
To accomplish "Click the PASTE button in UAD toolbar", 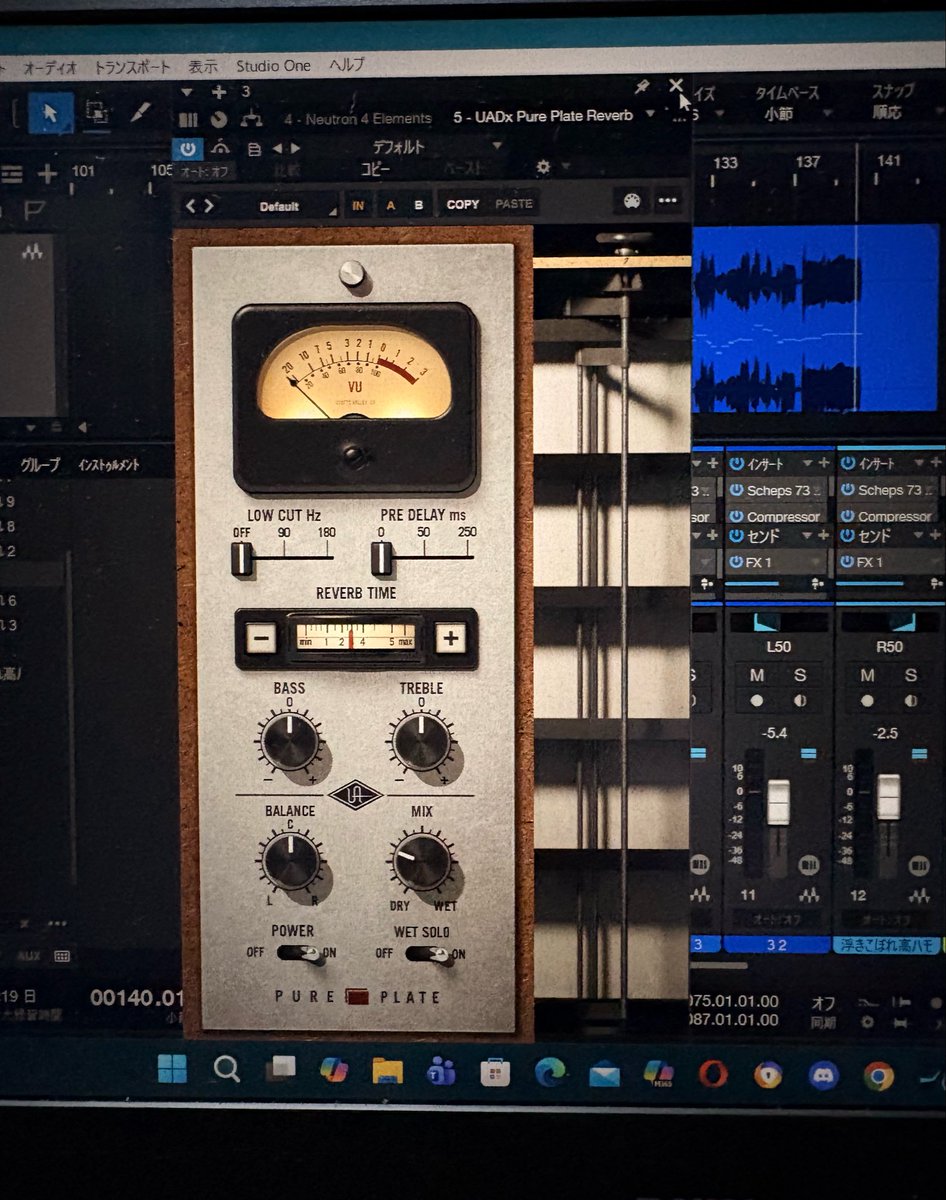I will 514,204.
